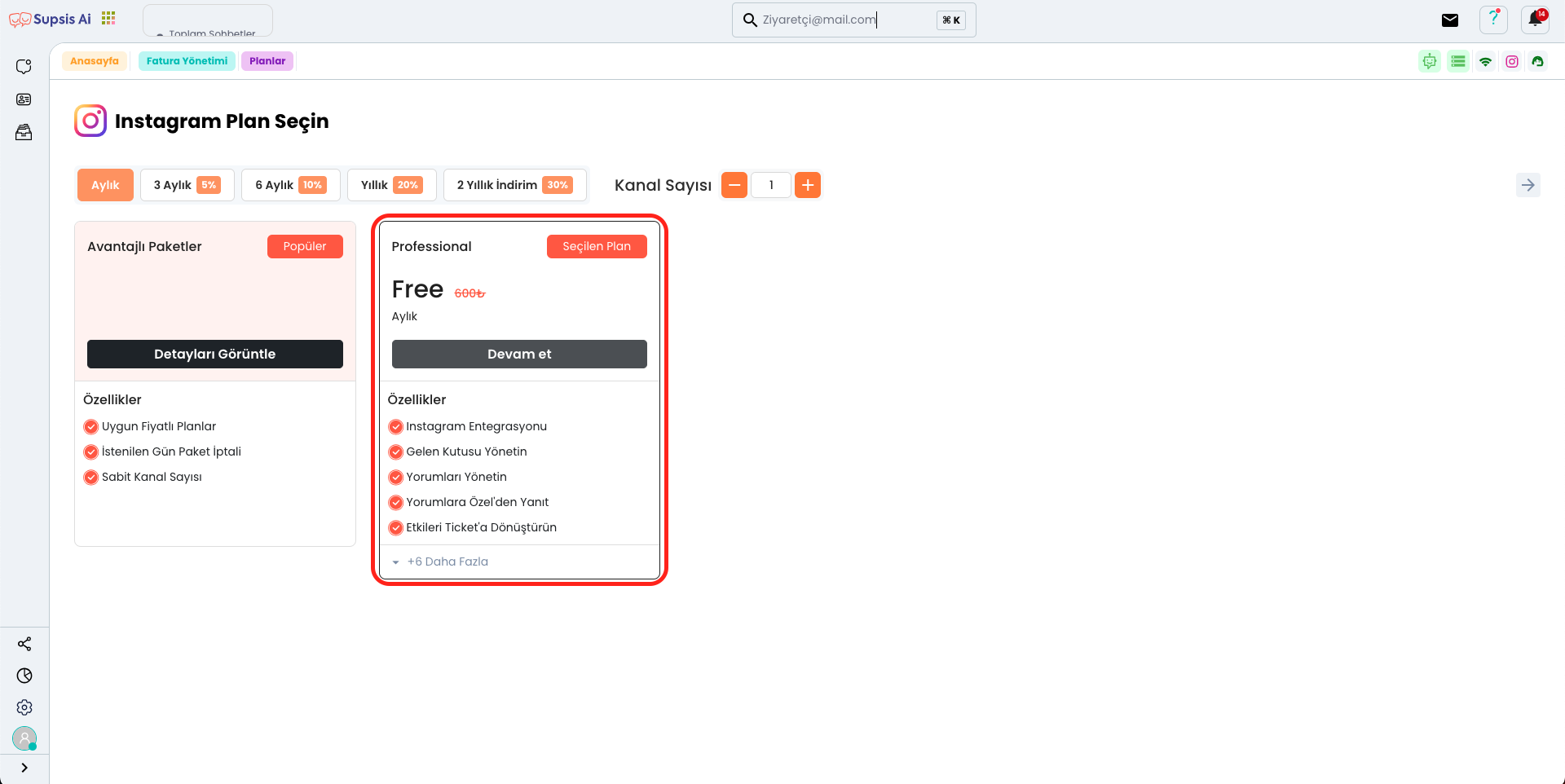Click İstenilen Gün Paket İptali feature
The width and height of the screenshot is (1565, 784).
[163, 451]
